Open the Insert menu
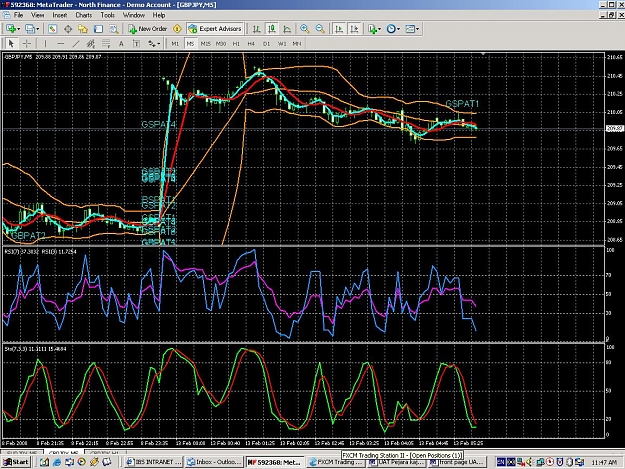 click(x=60, y=15)
